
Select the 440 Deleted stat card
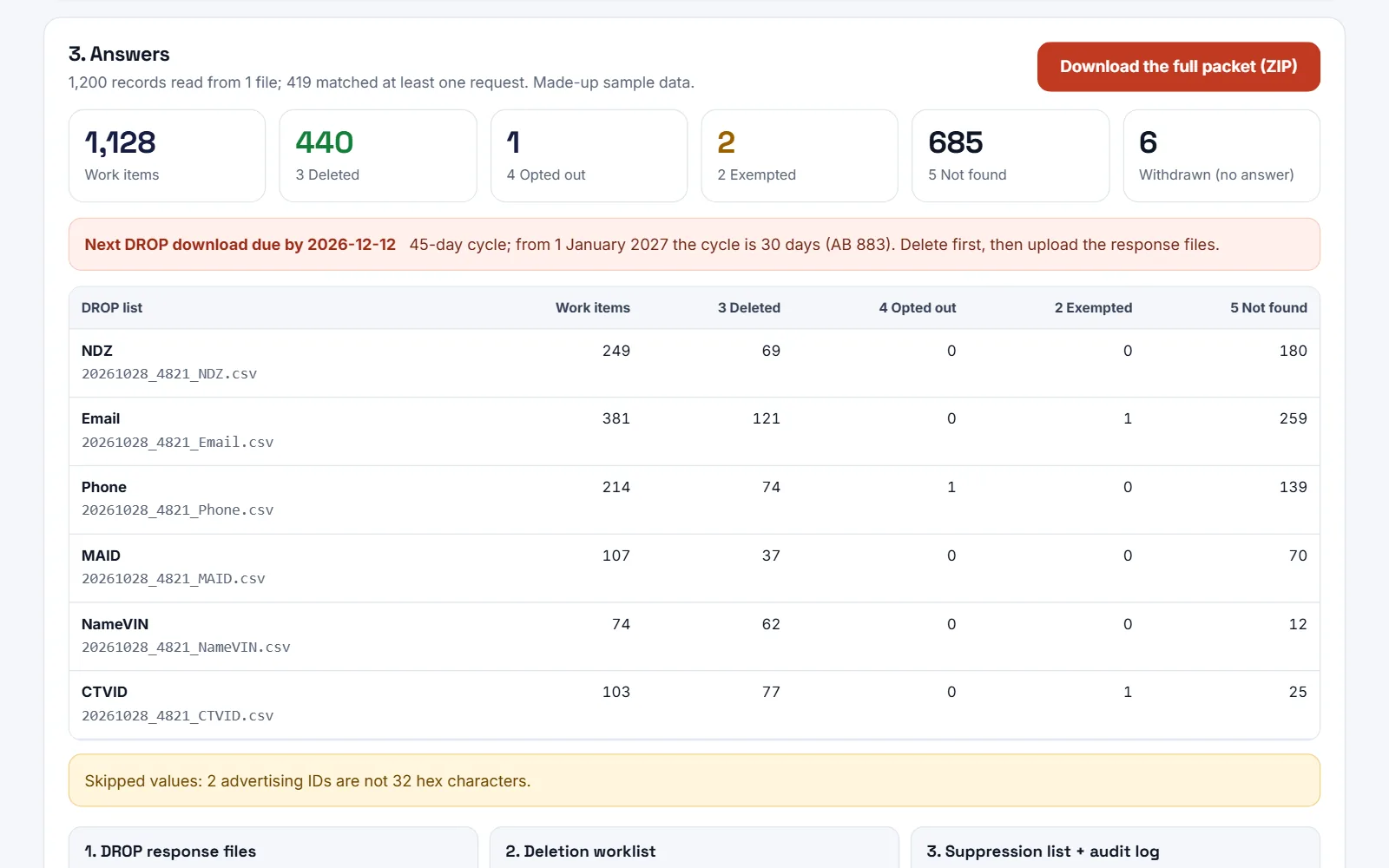tap(378, 155)
